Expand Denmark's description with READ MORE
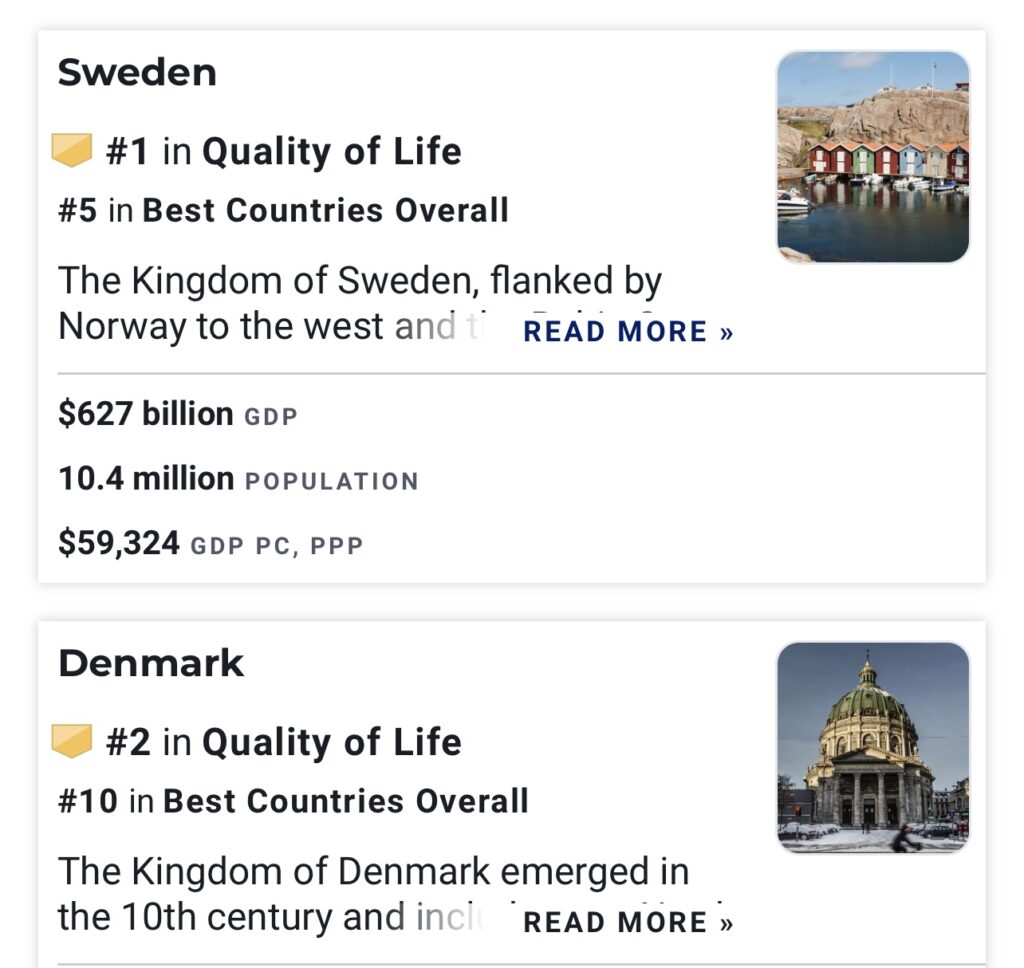The width and height of the screenshot is (1024, 968). pyautogui.click(x=628, y=922)
